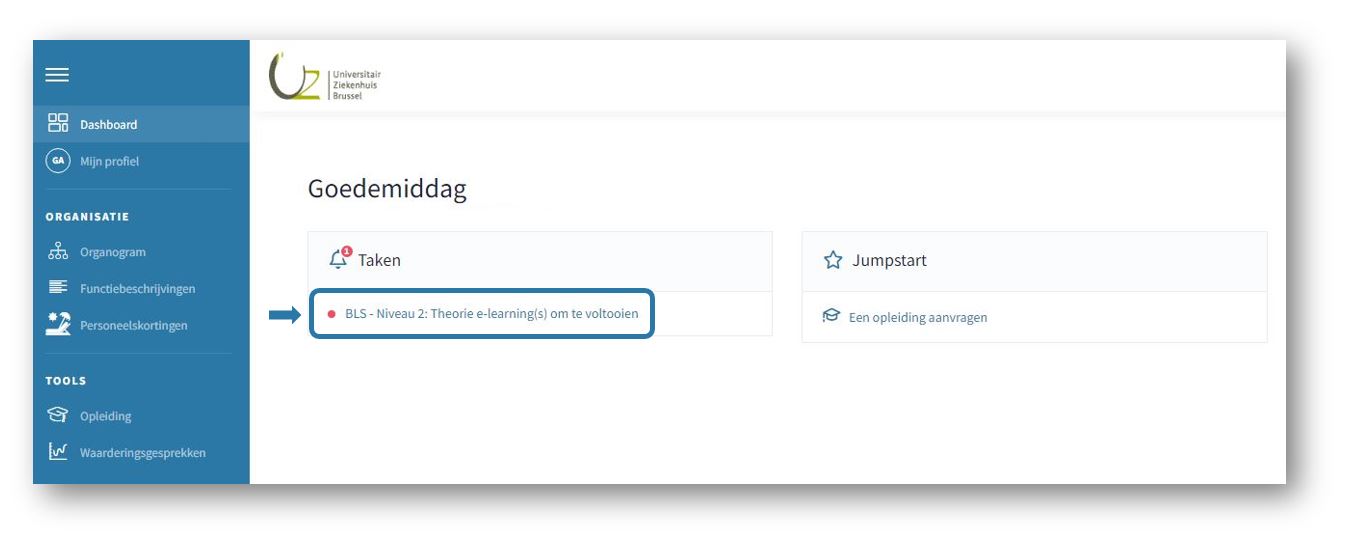Open the Dashboard menu item
Viewport: 1345px width, 552px height.
point(109,125)
